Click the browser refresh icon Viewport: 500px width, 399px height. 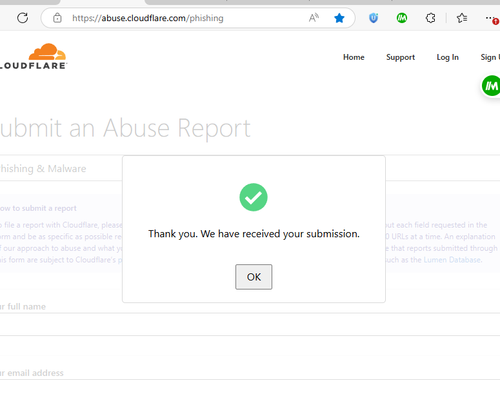point(23,18)
